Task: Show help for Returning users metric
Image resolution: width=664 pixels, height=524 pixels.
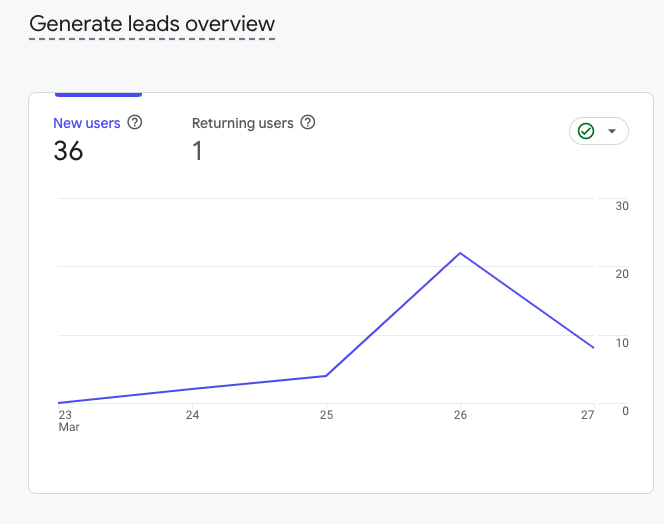Action: pos(308,122)
